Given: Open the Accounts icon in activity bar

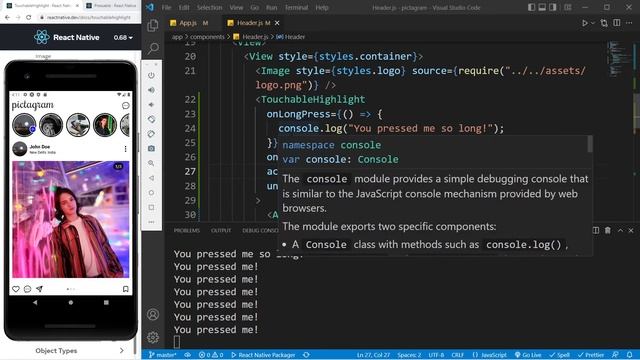Looking at the screenshot, I should point(153,314).
